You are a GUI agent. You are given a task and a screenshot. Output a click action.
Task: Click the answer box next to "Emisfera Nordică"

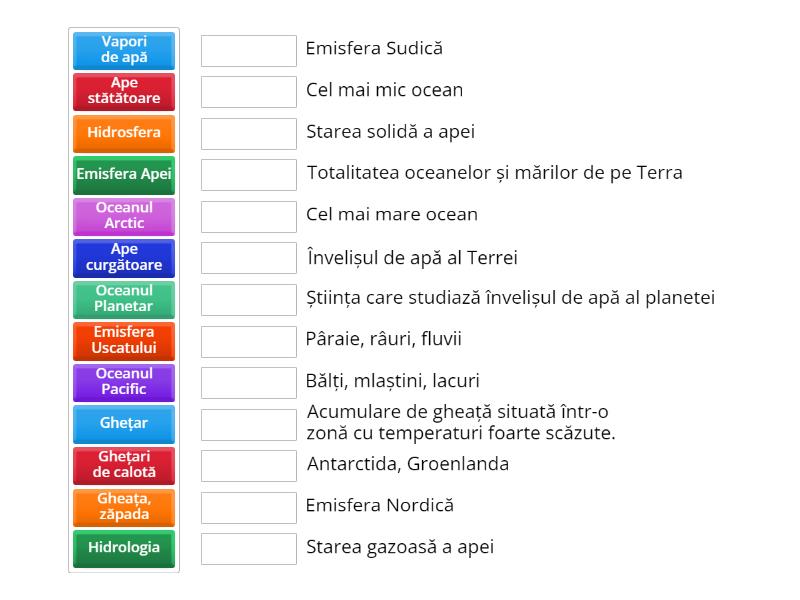(248, 506)
